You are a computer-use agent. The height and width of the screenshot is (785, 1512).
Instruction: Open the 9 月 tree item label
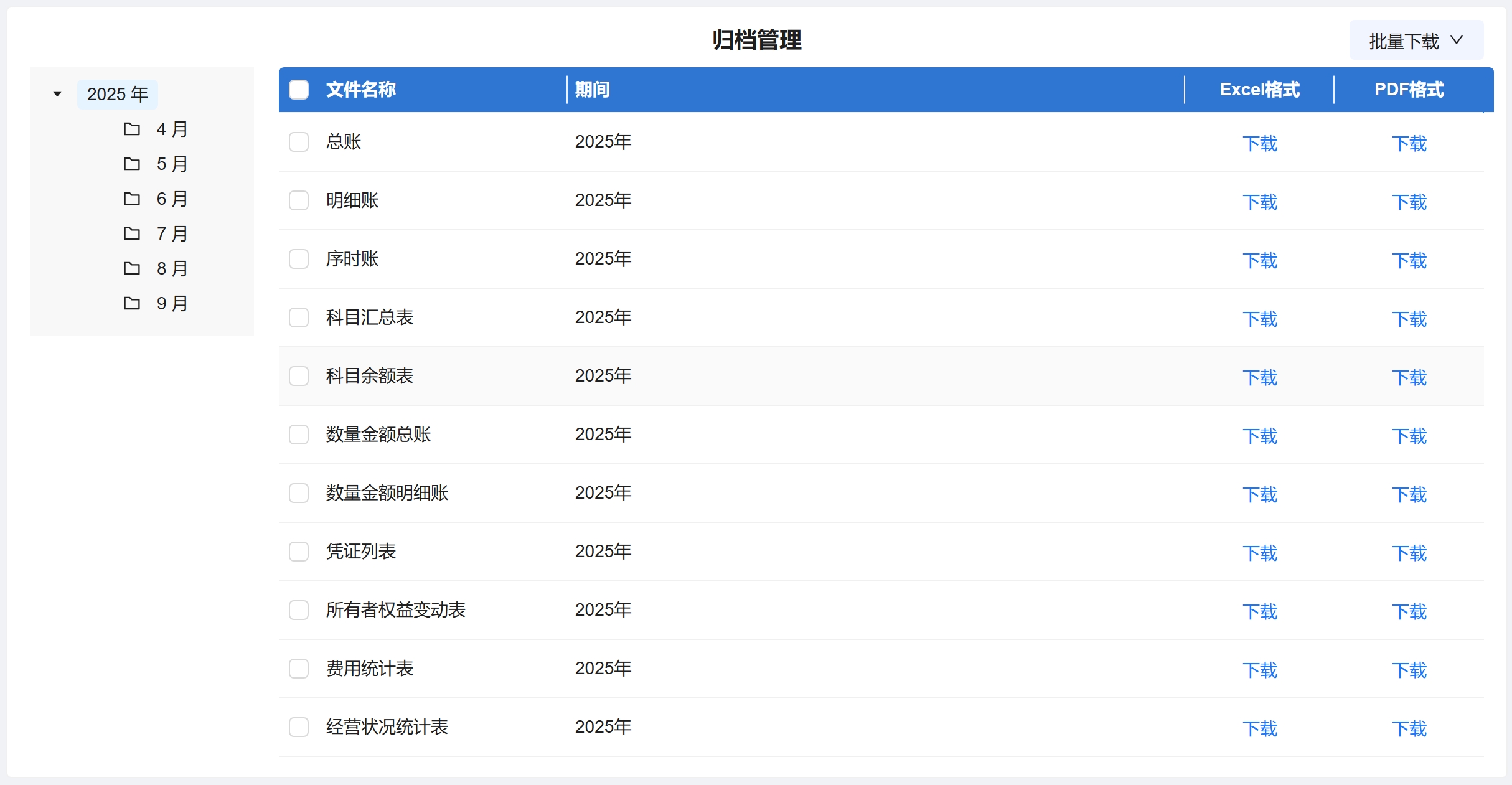click(x=172, y=303)
